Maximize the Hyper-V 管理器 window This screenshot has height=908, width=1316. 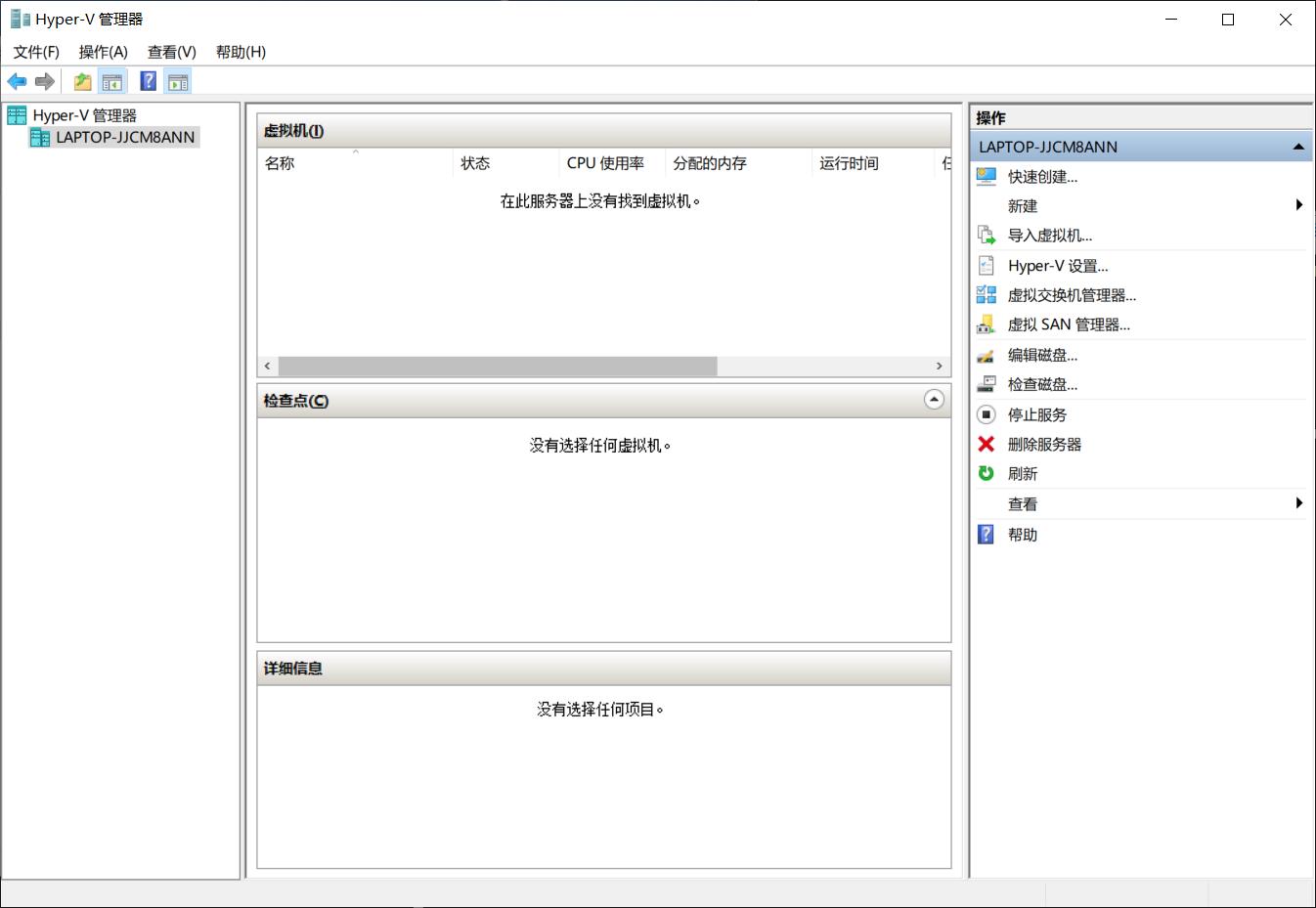[x=1228, y=20]
